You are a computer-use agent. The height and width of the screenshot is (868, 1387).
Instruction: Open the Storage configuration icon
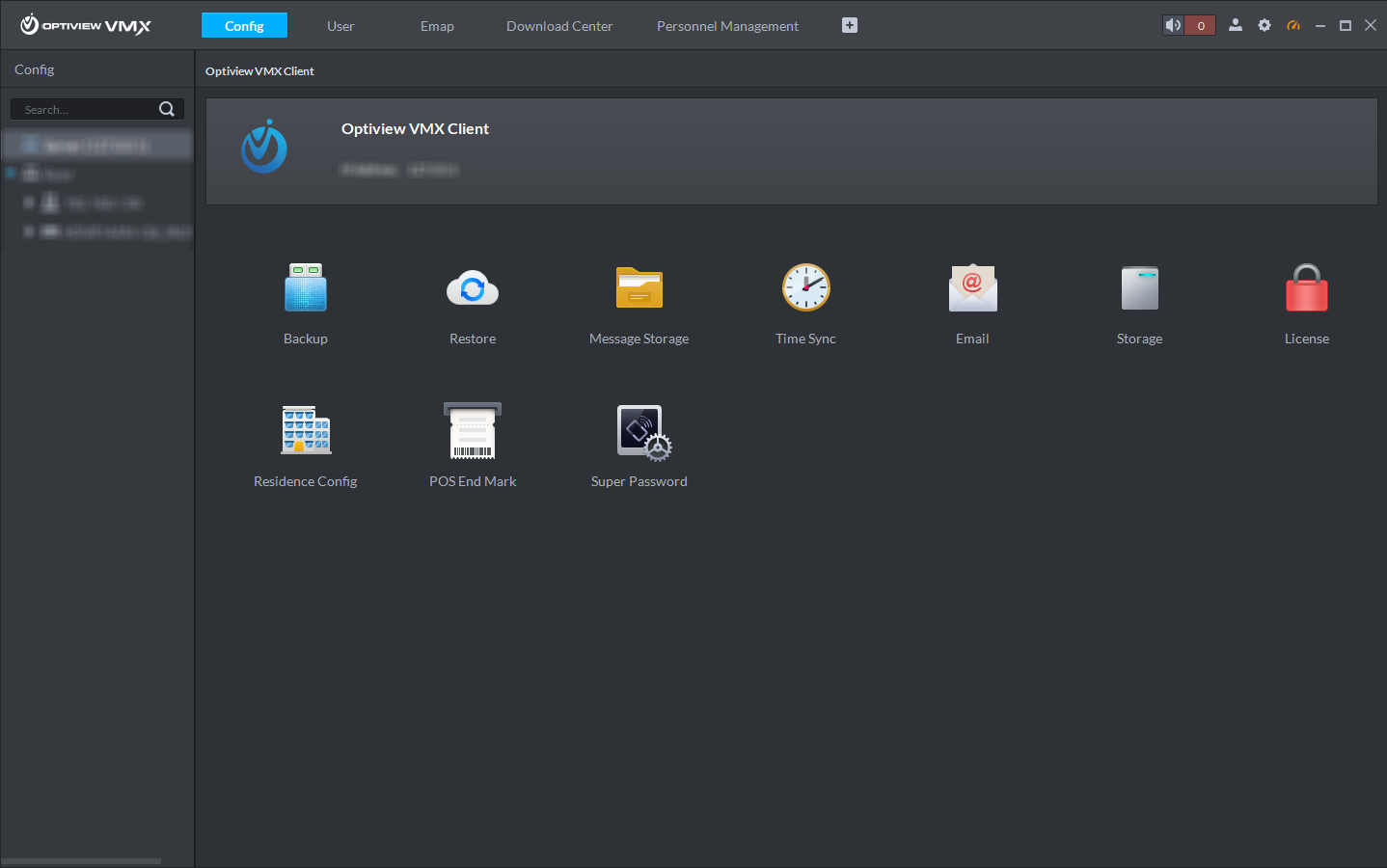coord(1139,287)
